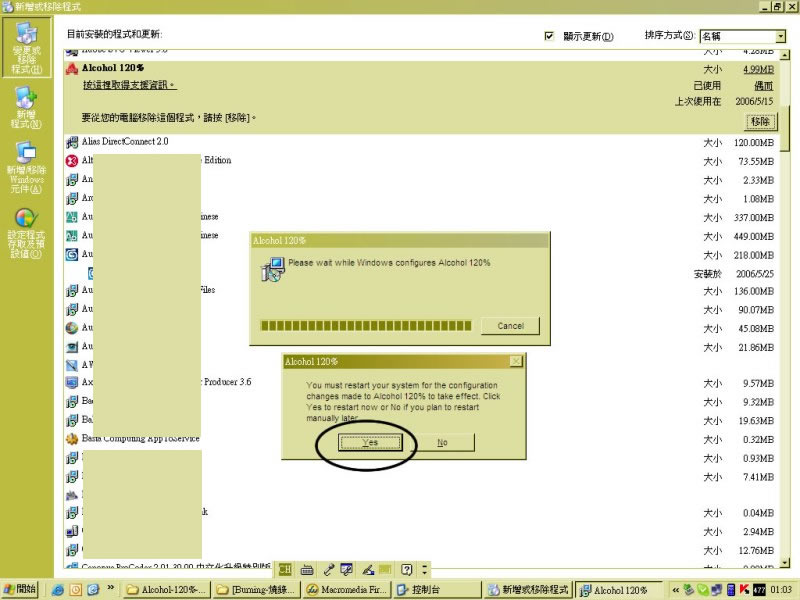
Task: Click the program list scroll down arrow
Action: [x=785, y=562]
